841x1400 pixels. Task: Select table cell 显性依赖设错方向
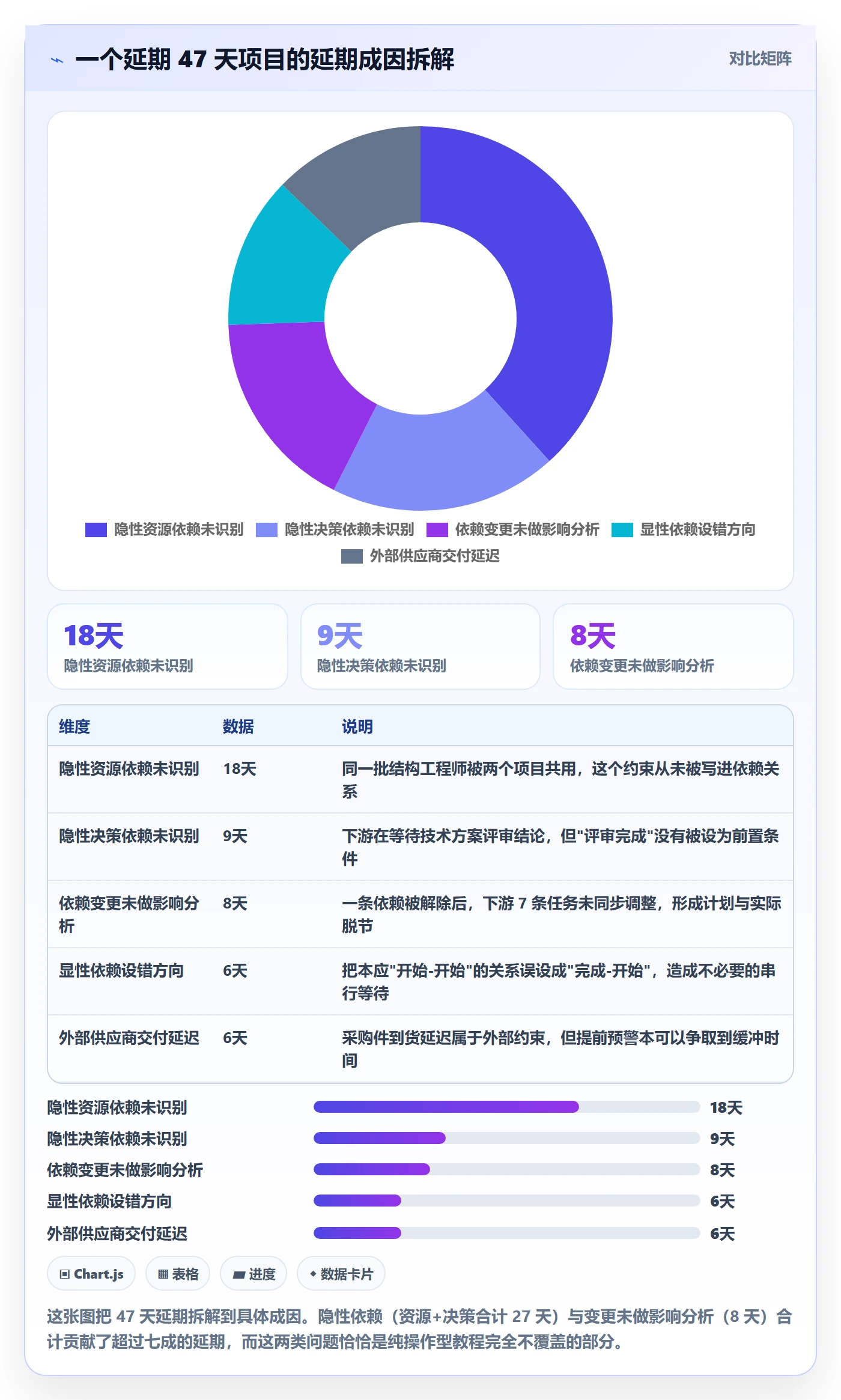click(x=121, y=970)
